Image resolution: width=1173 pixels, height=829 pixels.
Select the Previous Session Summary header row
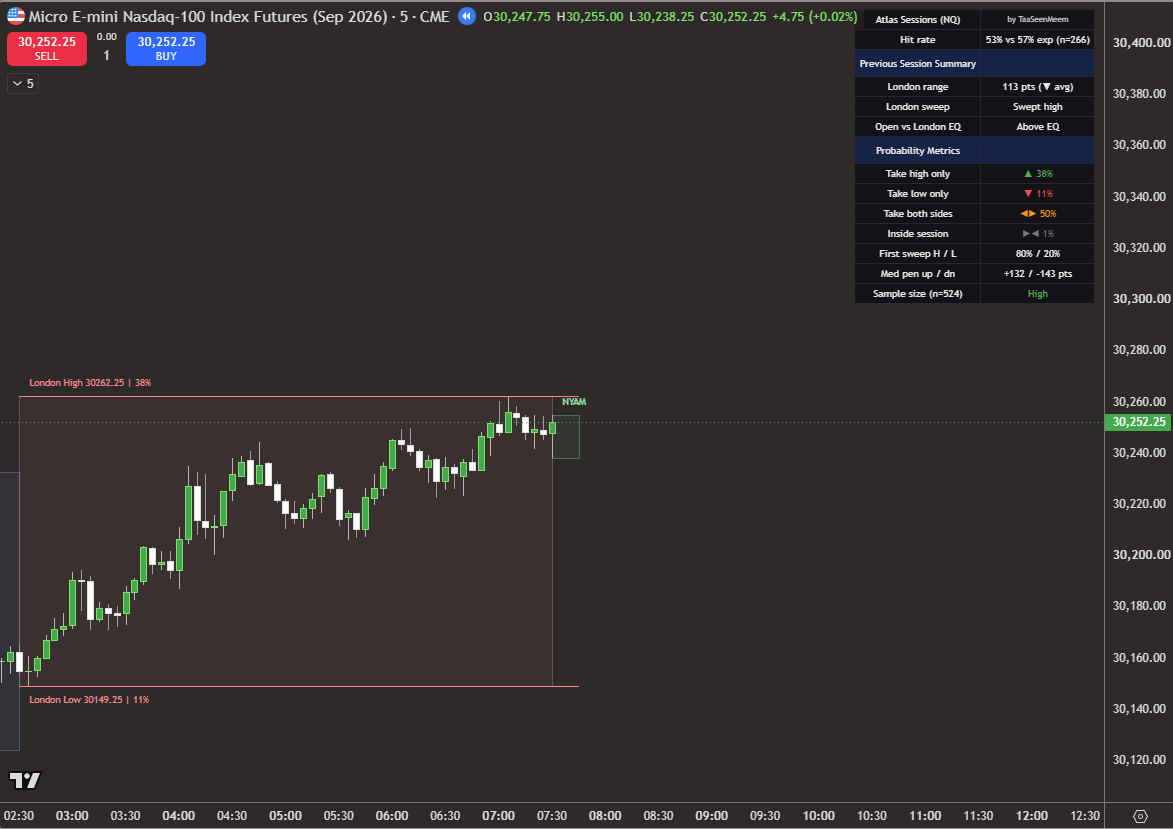click(974, 64)
